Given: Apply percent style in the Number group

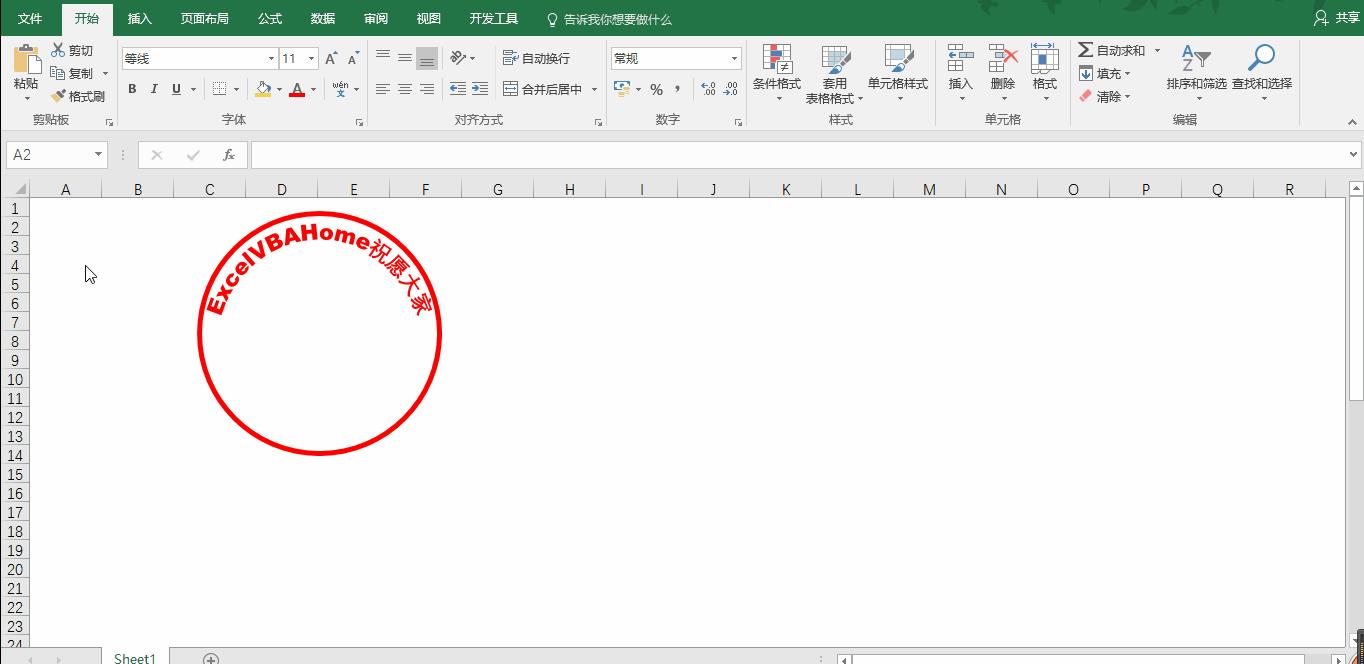Looking at the screenshot, I should (x=657, y=89).
